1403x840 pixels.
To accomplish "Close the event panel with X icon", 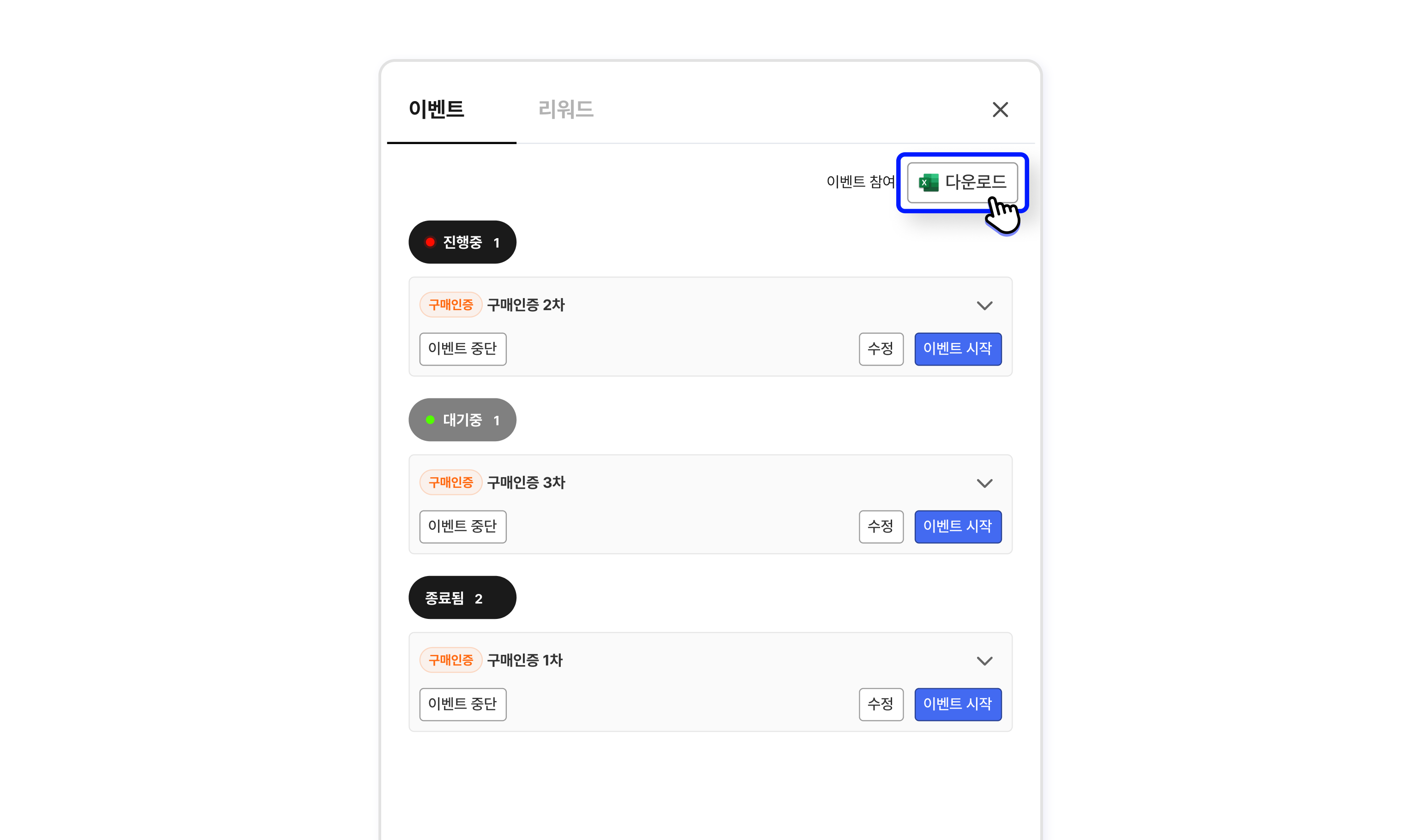I will pyautogui.click(x=1000, y=109).
